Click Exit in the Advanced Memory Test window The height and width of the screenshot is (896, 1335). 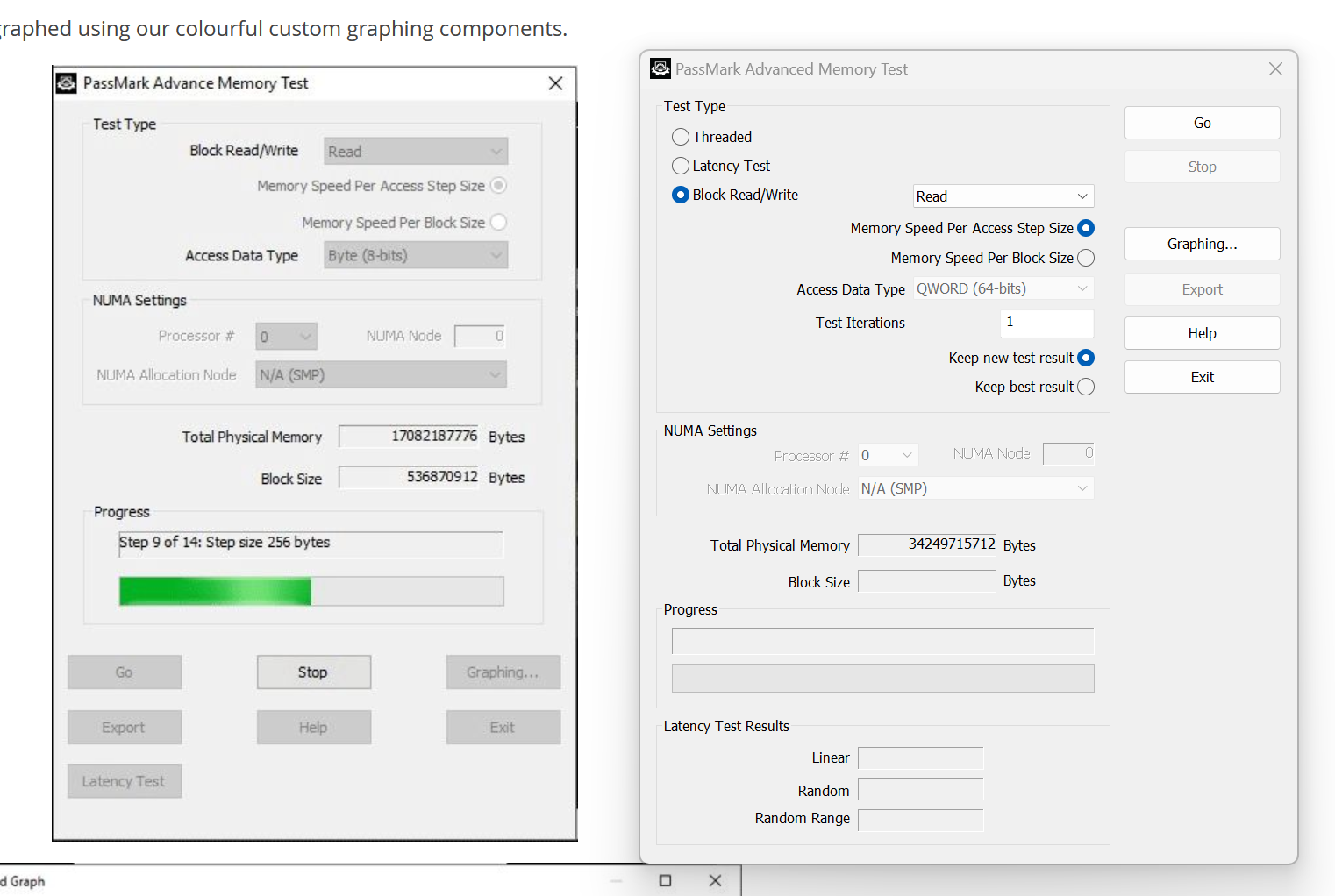click(x=1202, y=377)
